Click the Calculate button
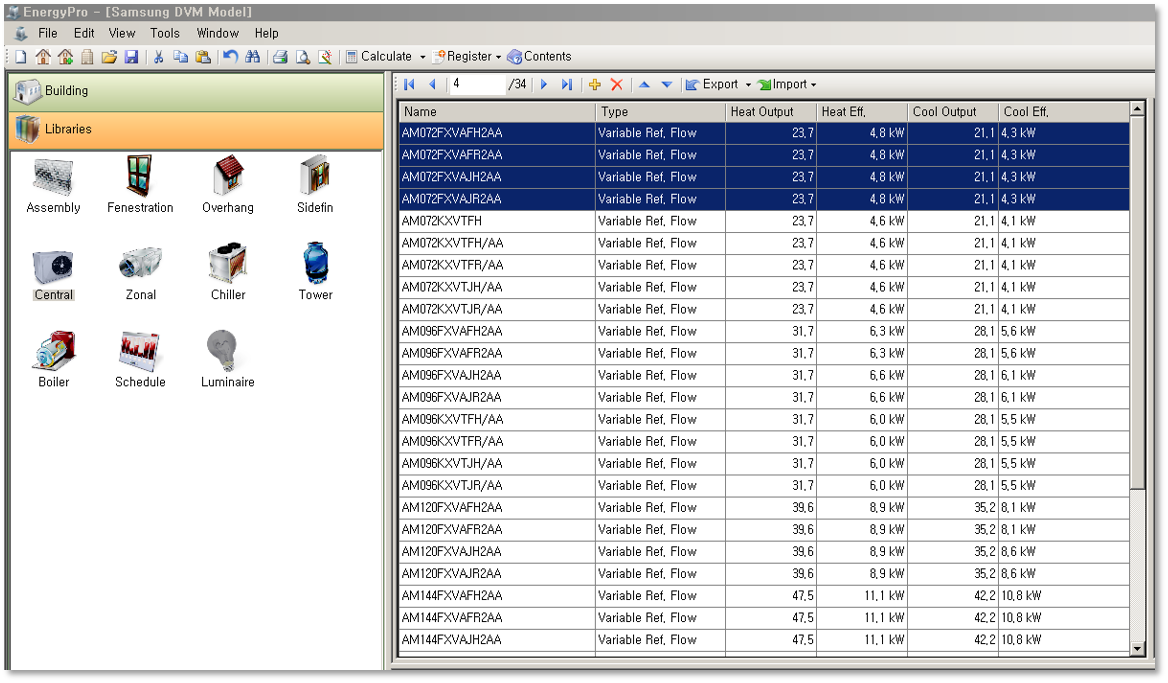 coord(379,57)
